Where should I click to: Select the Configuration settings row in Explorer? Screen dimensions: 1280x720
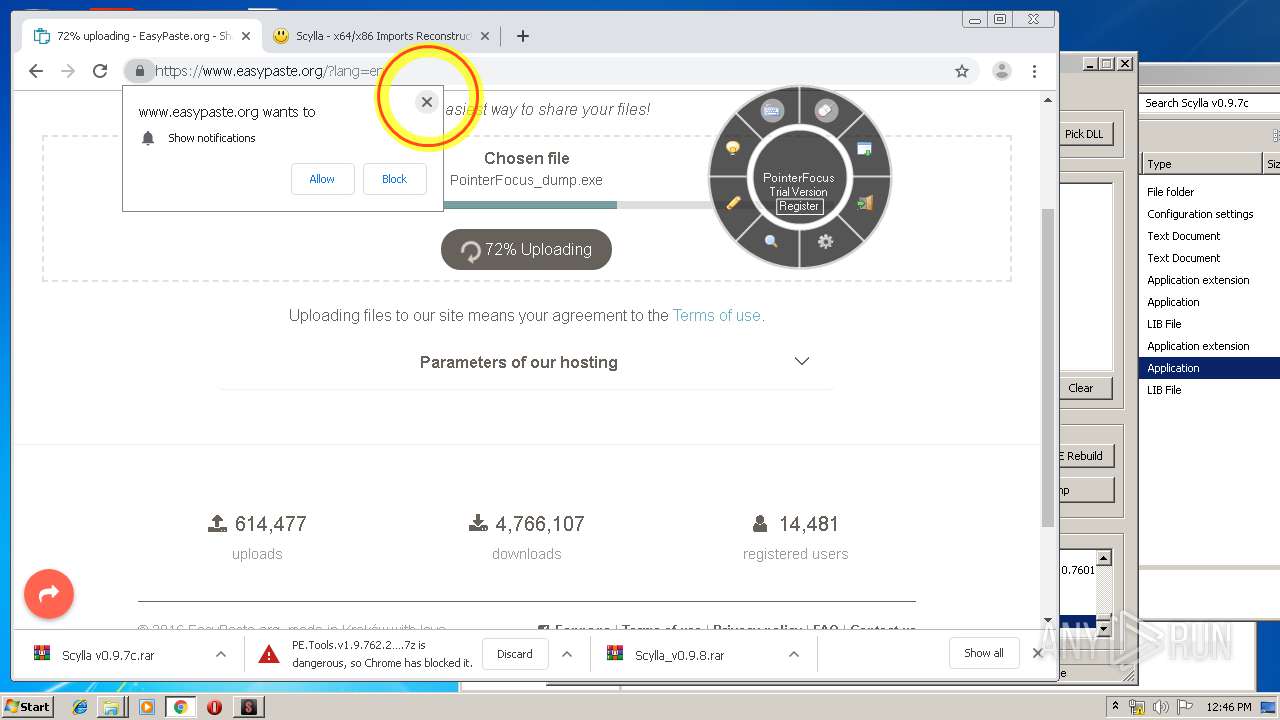click(x=1210, y=214)
